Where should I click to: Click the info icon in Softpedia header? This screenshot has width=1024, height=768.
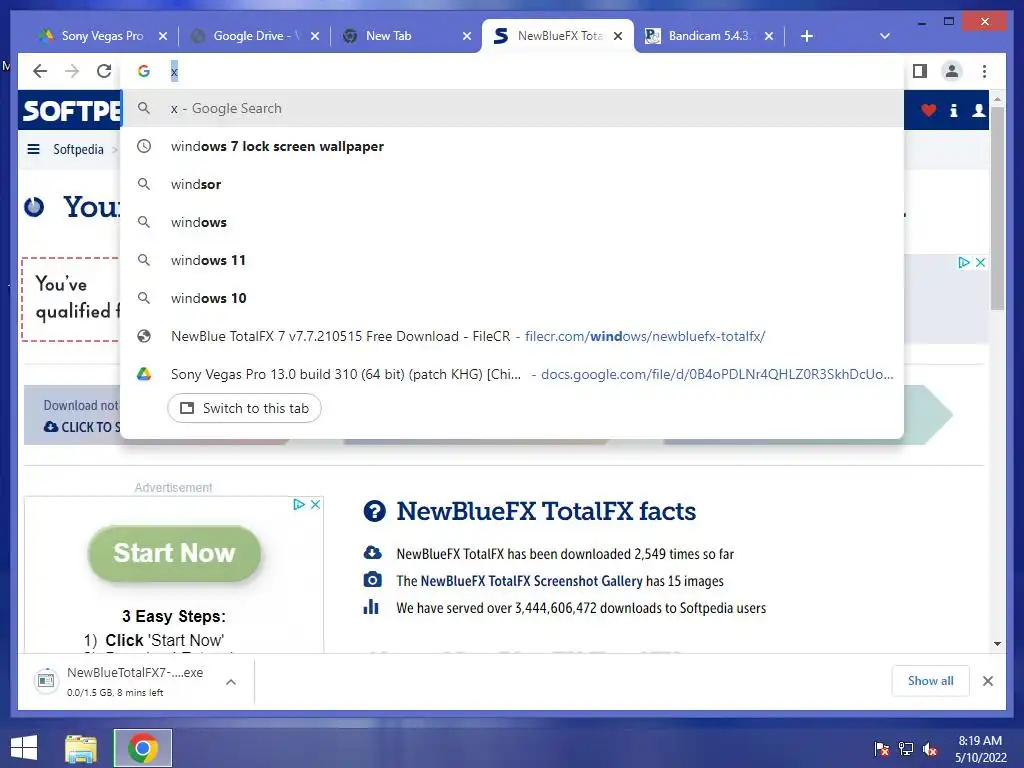coord(953,111)
